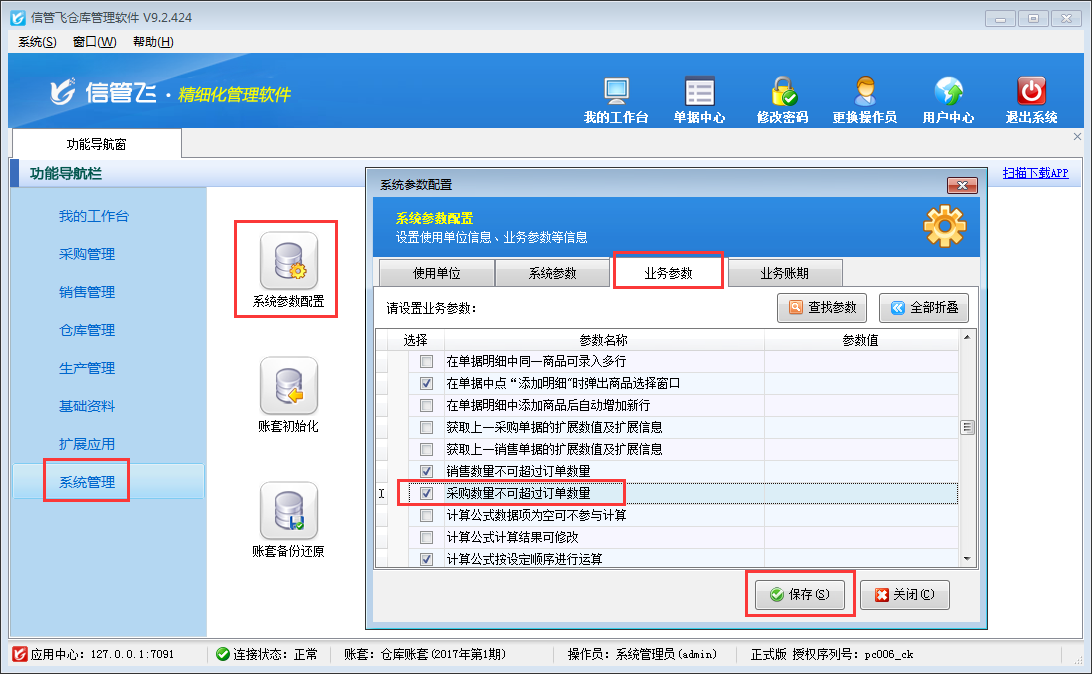The image size is (1092, 674).
Task: Switch to the 系统参数 tab
Action: tap(552, 273)
